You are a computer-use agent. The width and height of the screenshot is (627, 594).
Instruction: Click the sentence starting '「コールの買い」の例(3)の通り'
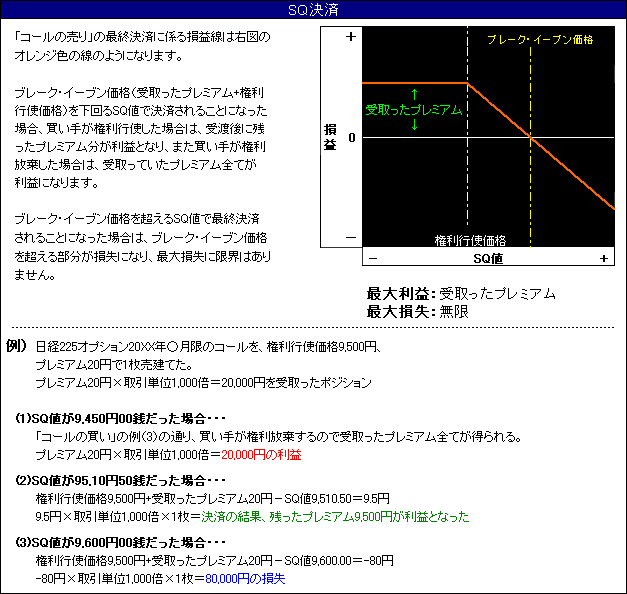coord(279,436)
